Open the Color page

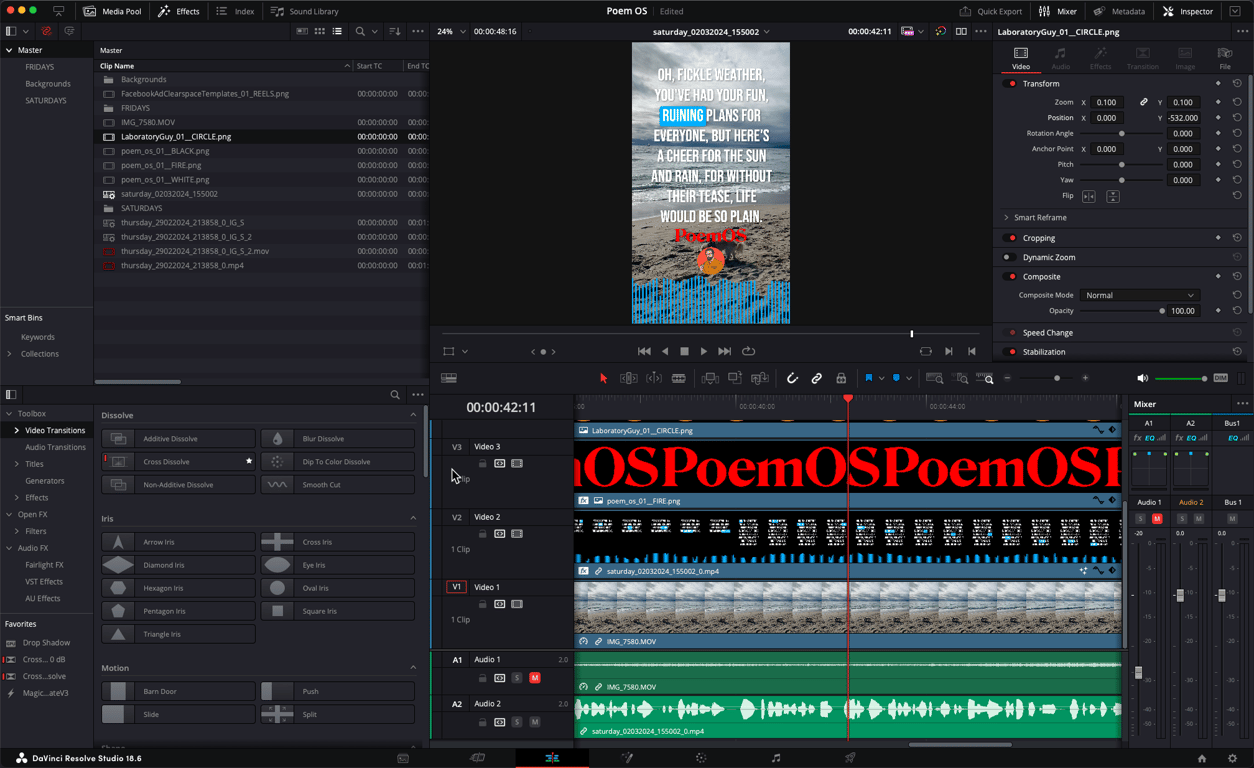click(x=701, y=757)
